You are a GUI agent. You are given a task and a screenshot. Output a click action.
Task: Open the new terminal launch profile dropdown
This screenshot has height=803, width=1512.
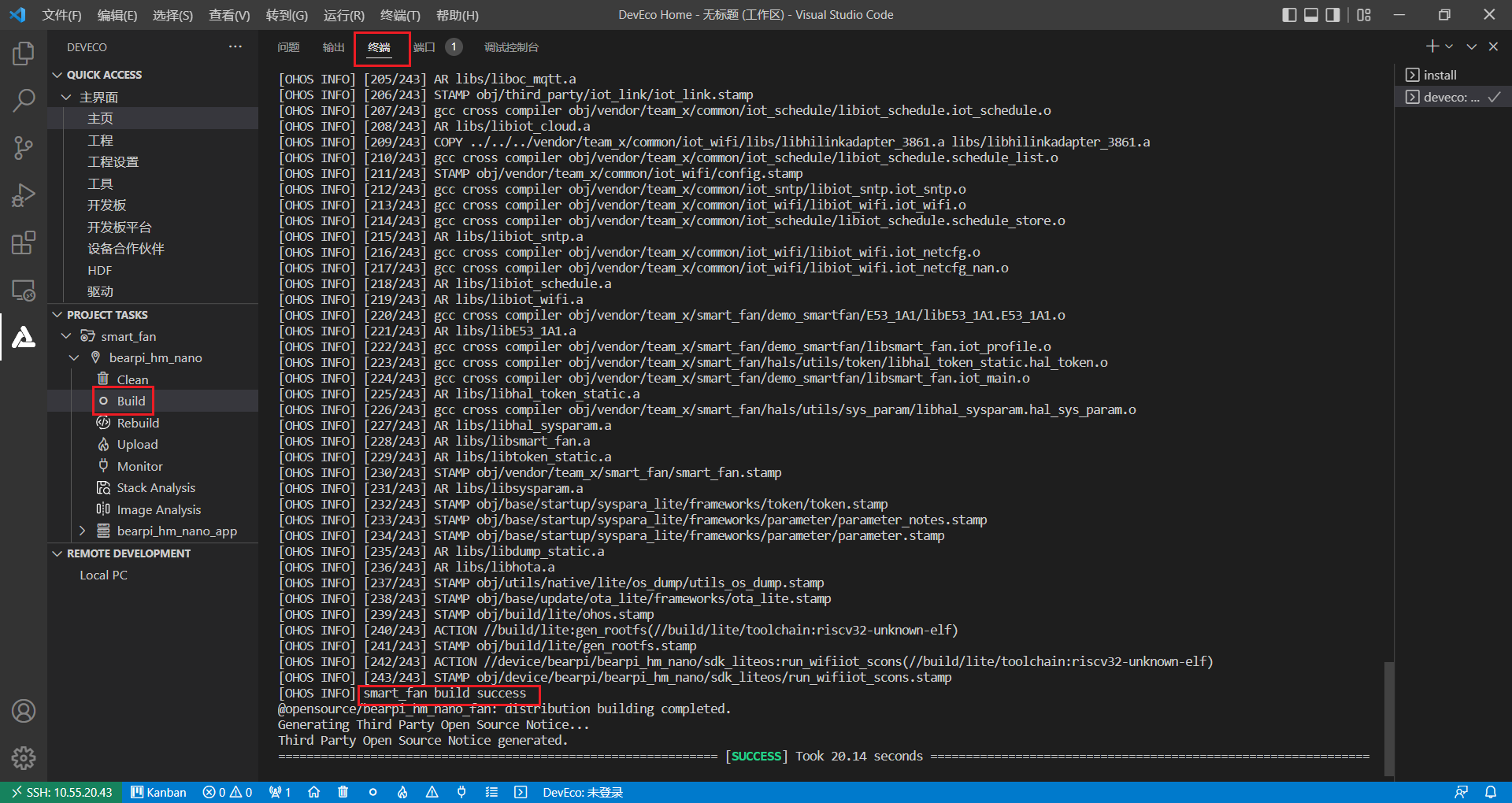[1449, 46]
